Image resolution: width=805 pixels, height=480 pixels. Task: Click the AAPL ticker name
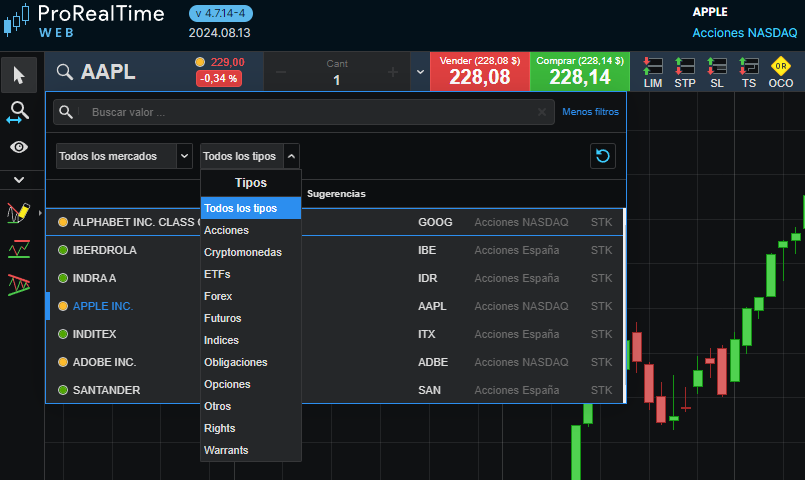coord(108,72)
